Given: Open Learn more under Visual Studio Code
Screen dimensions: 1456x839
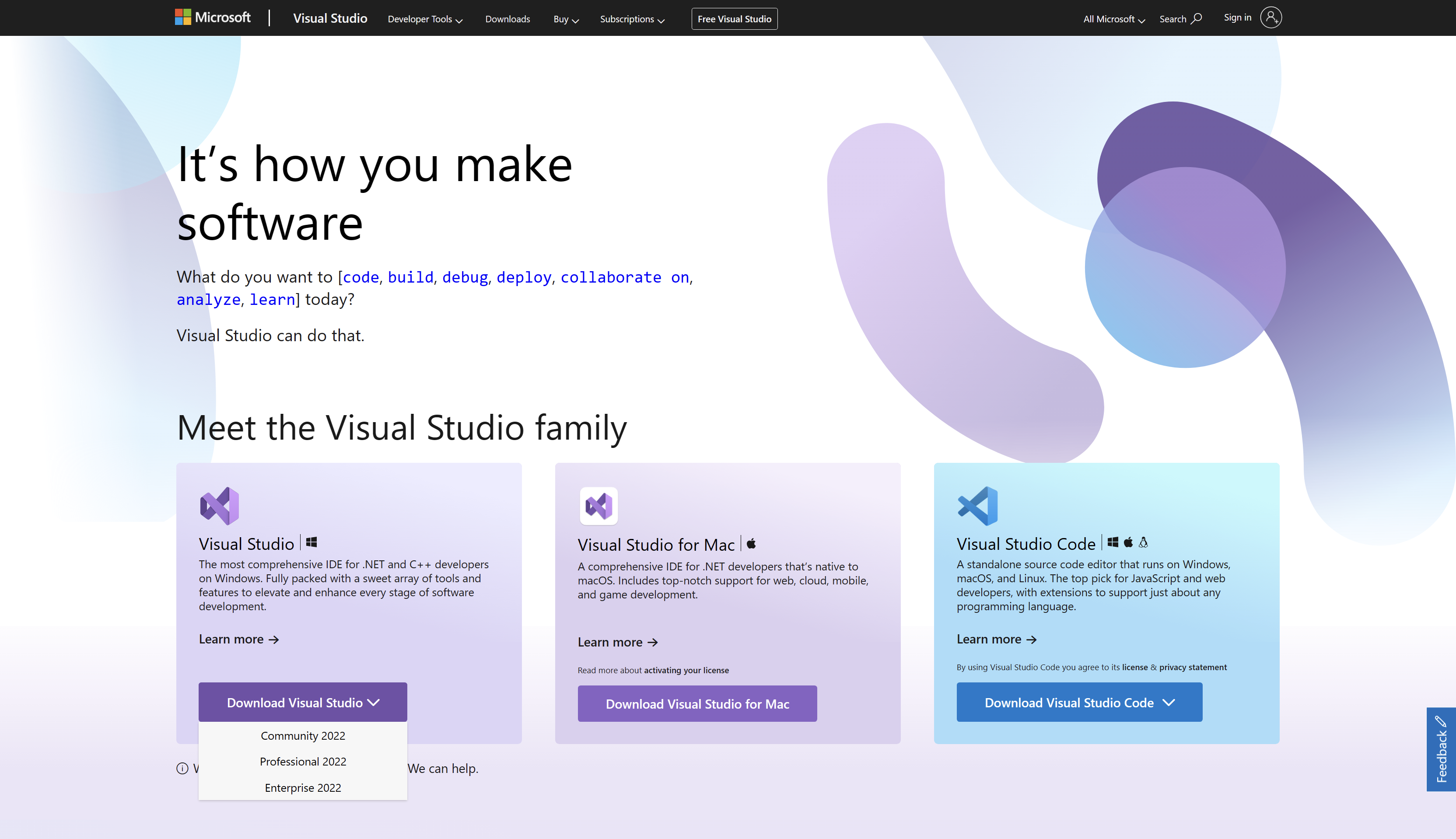Looking at the screenshot, I should [x=997, y=639].
